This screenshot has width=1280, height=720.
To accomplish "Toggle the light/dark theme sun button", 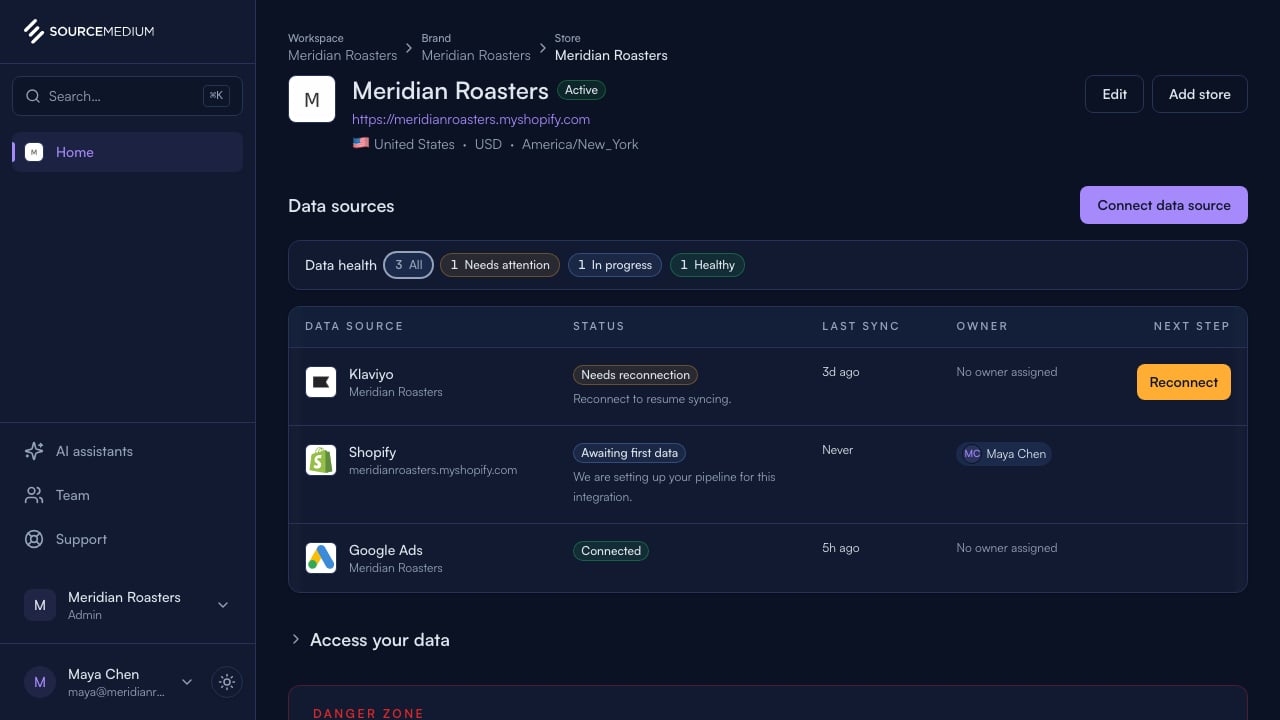I will [x=227, y=682].
